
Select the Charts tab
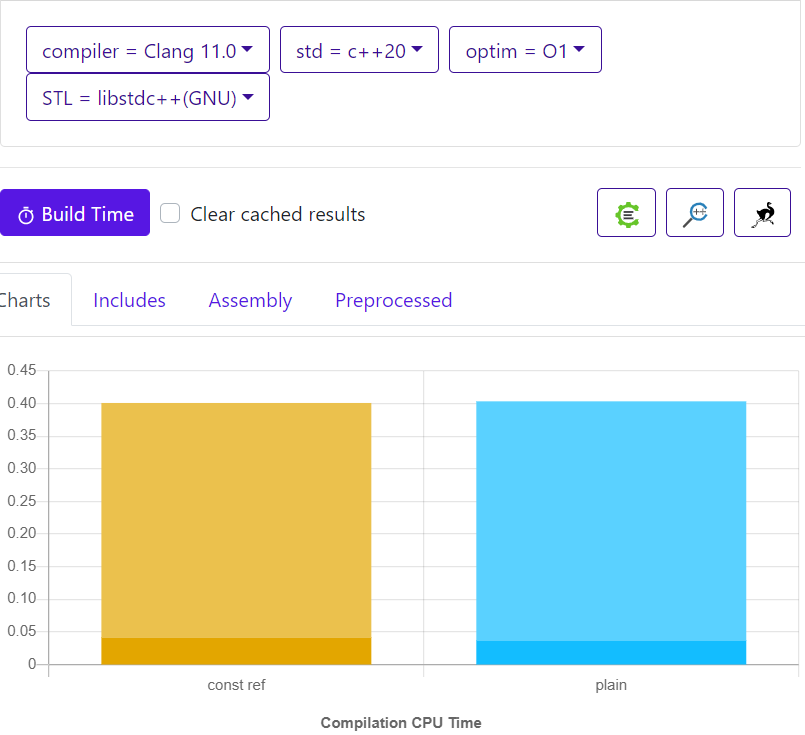click(x=25, y=300)
